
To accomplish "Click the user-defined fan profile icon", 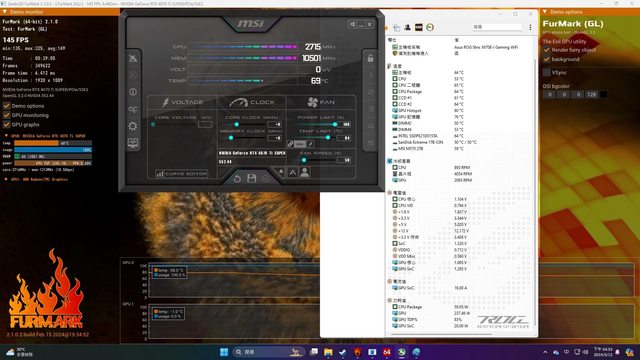I will 305,172.
